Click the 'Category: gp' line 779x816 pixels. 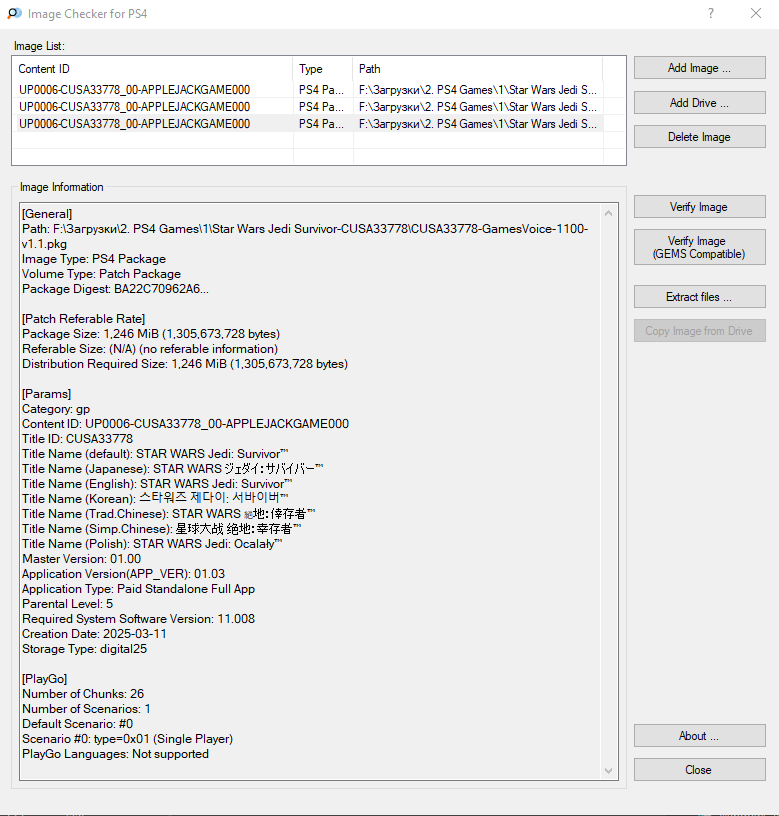(56, 409)
